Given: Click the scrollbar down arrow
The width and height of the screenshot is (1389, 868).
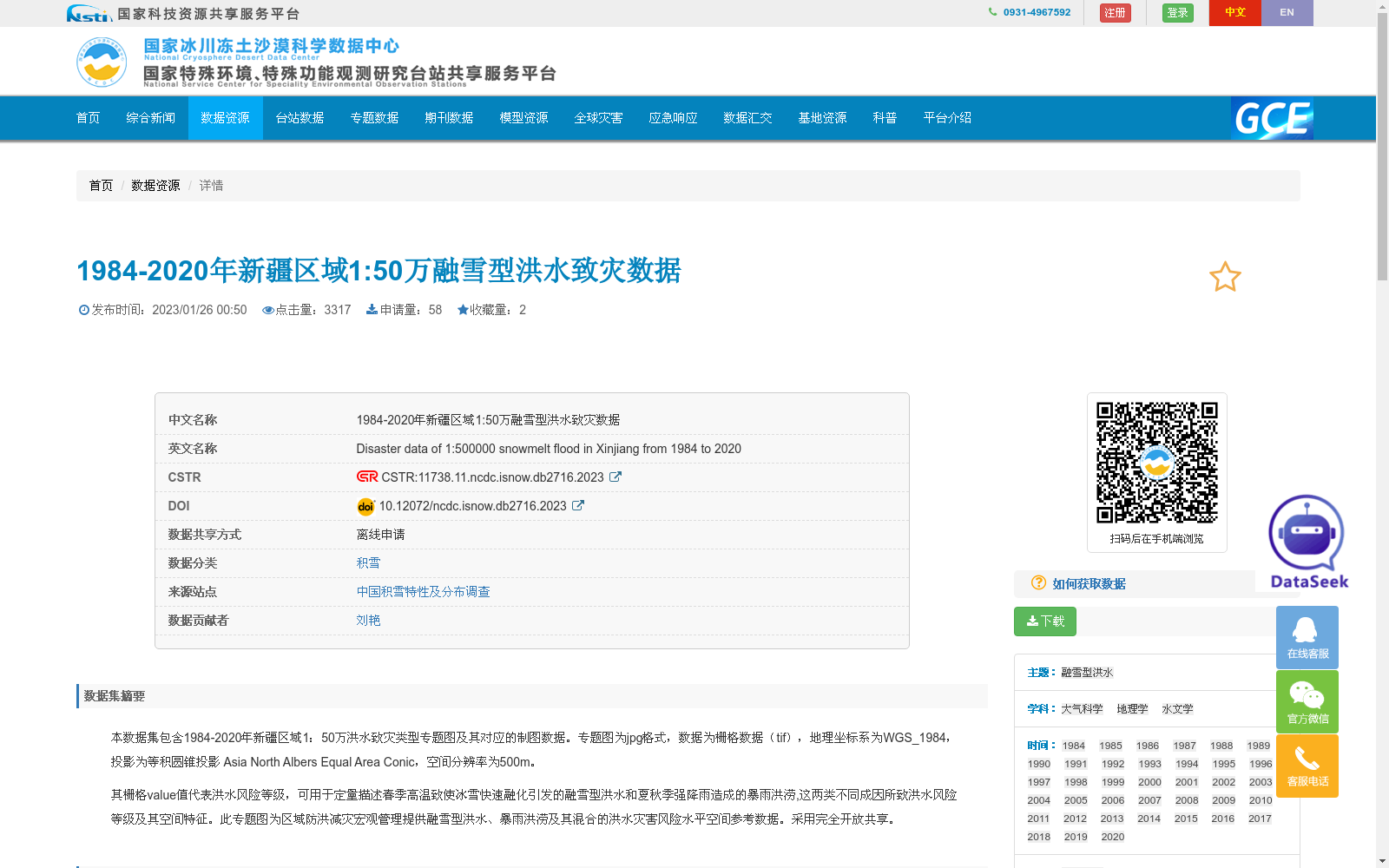Looking at the screenshot, I should pyautogui.click(x=1382, y=862).
